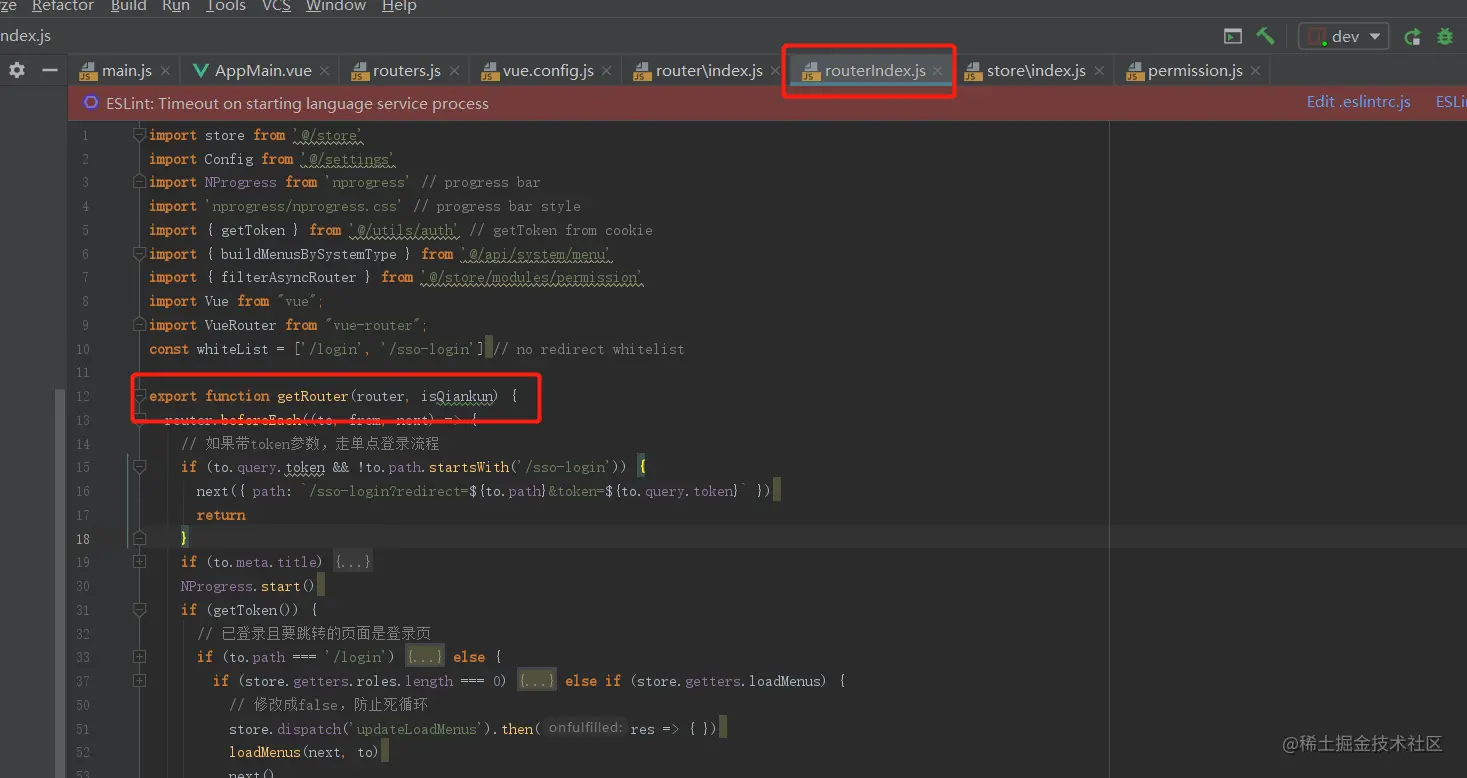Close the main.js editor tab

[166, 71]
